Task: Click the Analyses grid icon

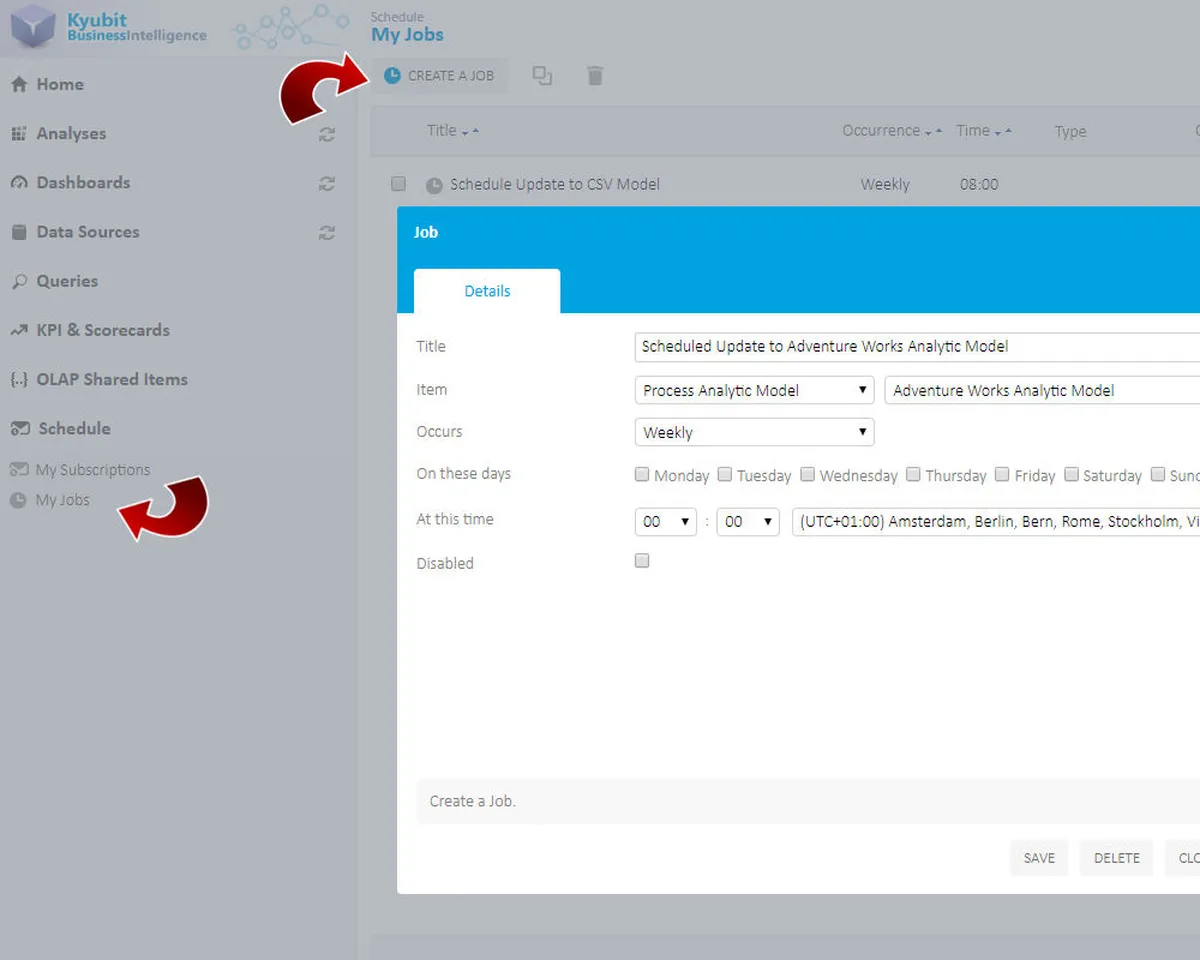Action: 18,134
